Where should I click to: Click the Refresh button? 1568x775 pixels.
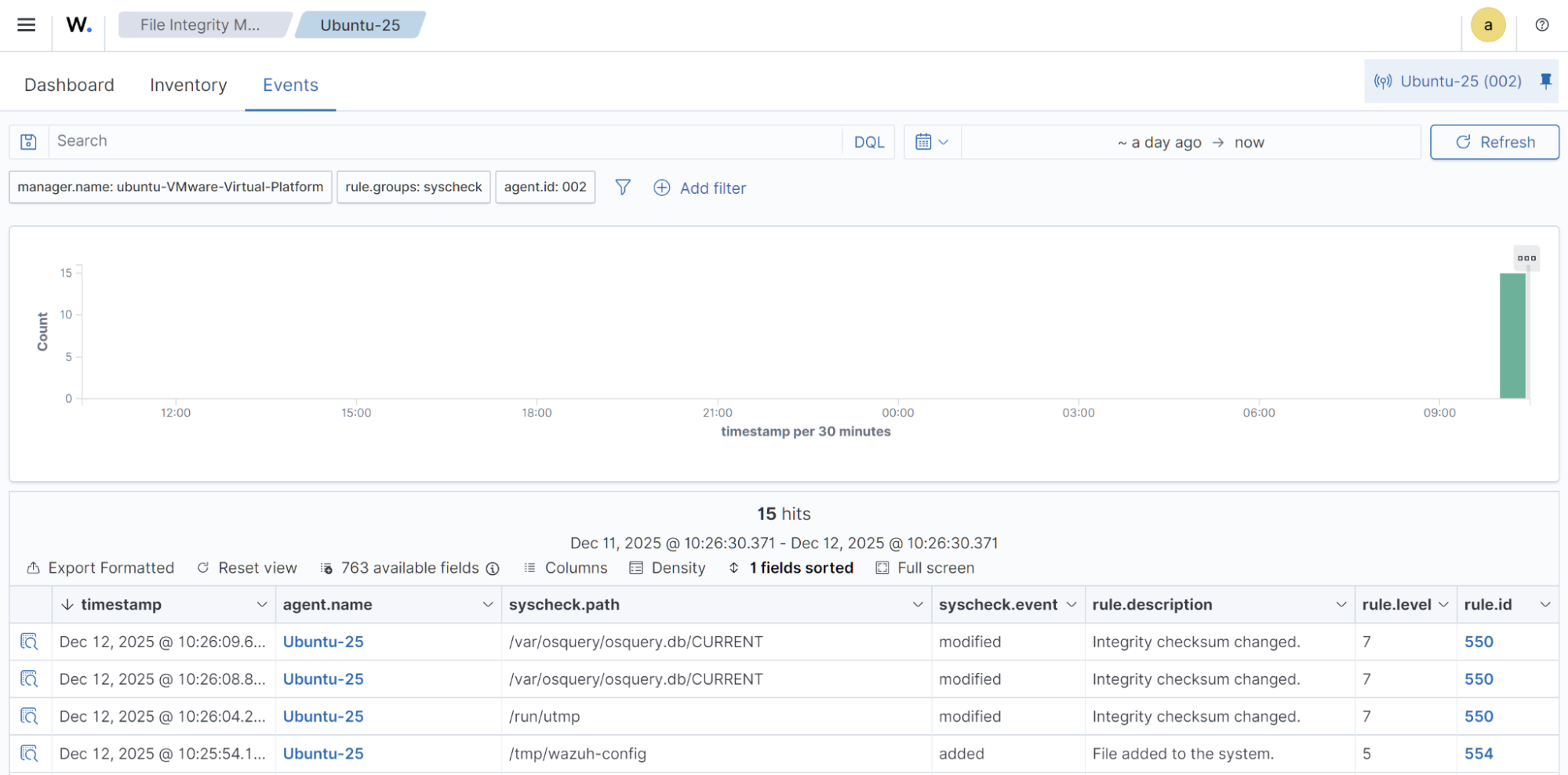coord(1493,142)
